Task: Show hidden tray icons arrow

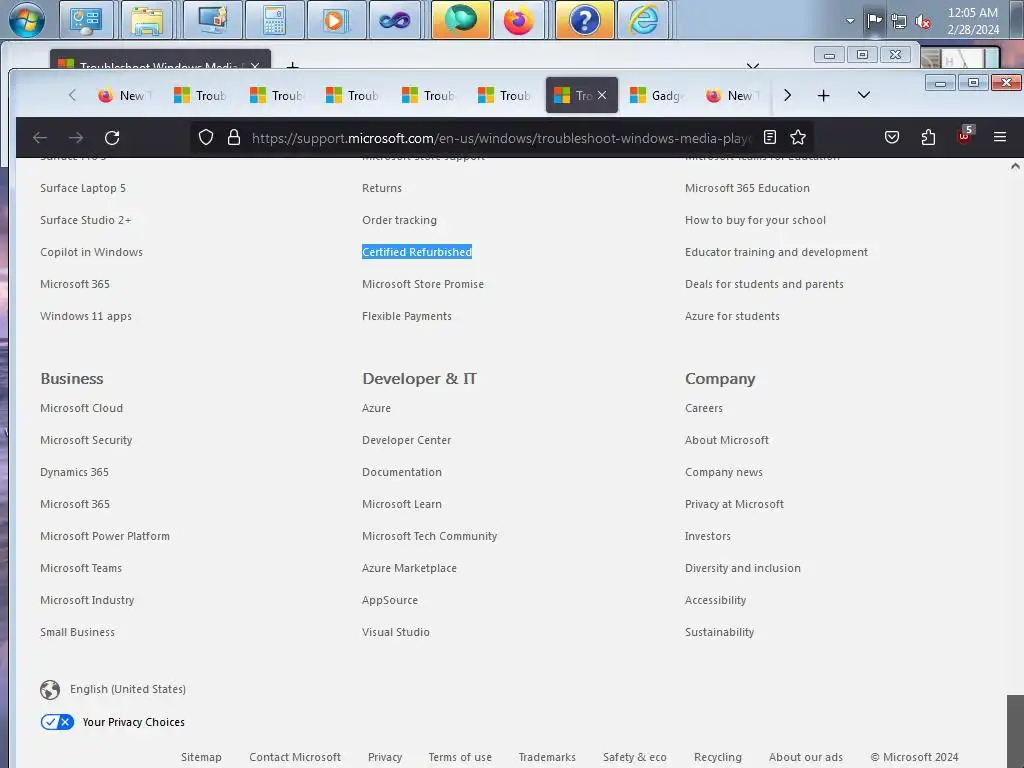Action: 850,21
